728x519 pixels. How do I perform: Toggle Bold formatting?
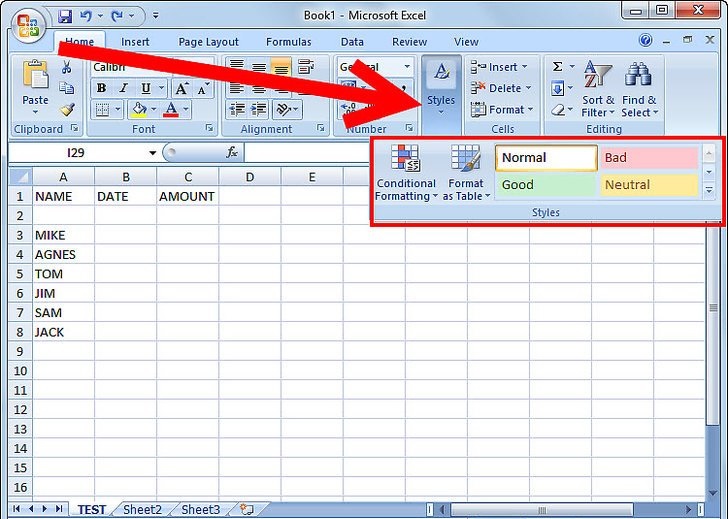pos(101,88)
